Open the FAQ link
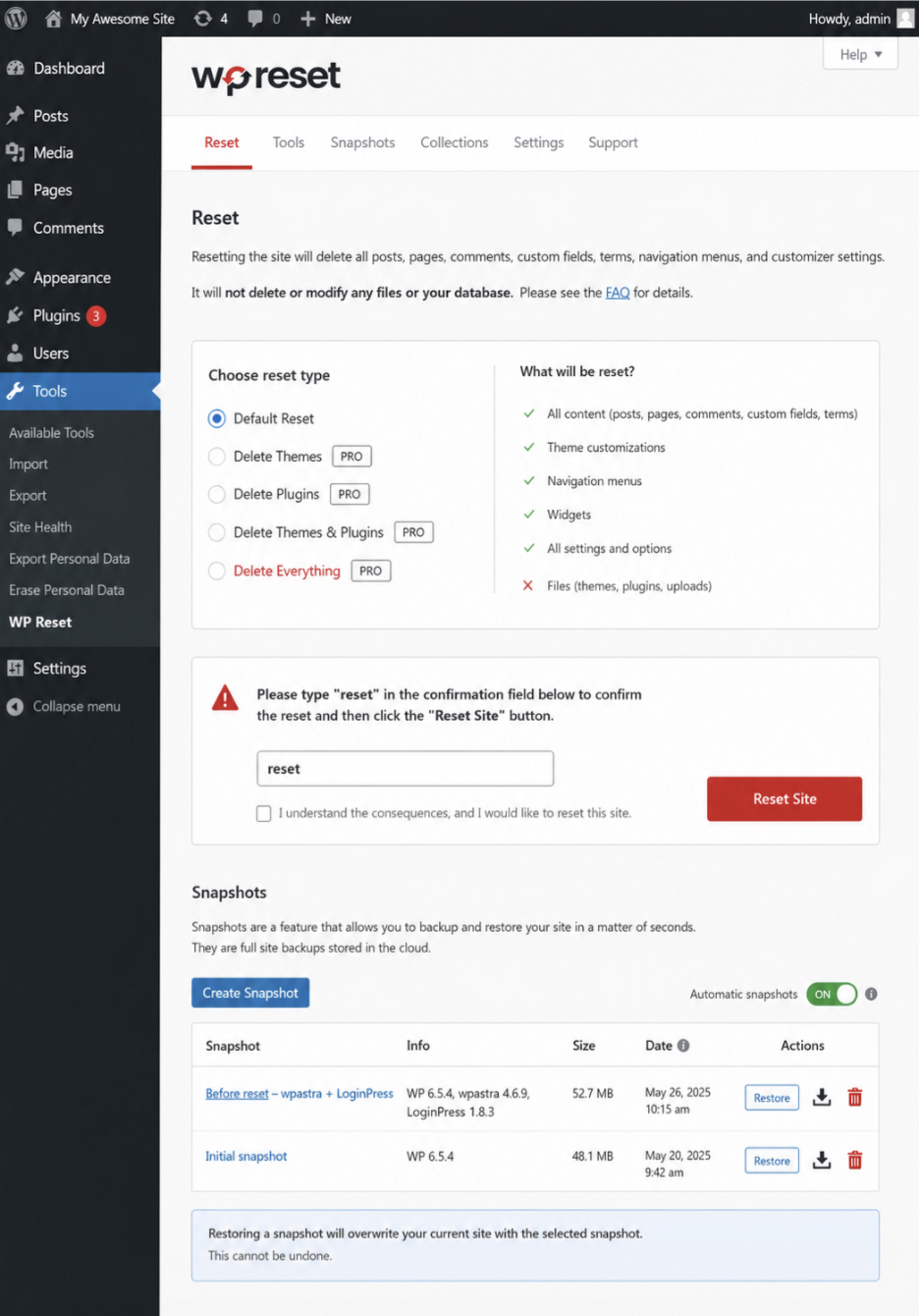The image size is (919, 1316). pyautogui.click(x=618, y=293)
